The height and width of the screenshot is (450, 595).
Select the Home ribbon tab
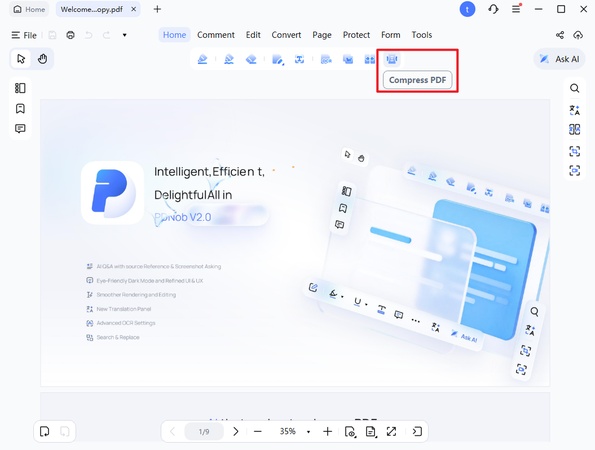click(174, 35)
